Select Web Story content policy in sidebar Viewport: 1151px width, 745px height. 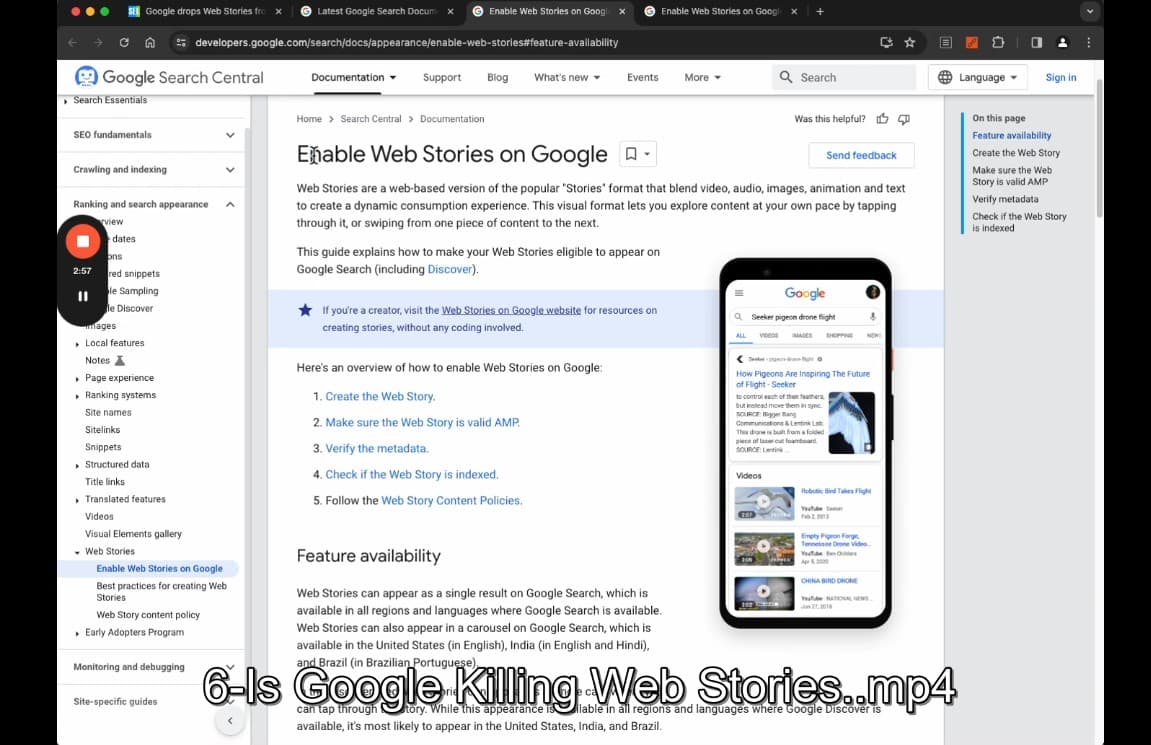pos(148,615)
